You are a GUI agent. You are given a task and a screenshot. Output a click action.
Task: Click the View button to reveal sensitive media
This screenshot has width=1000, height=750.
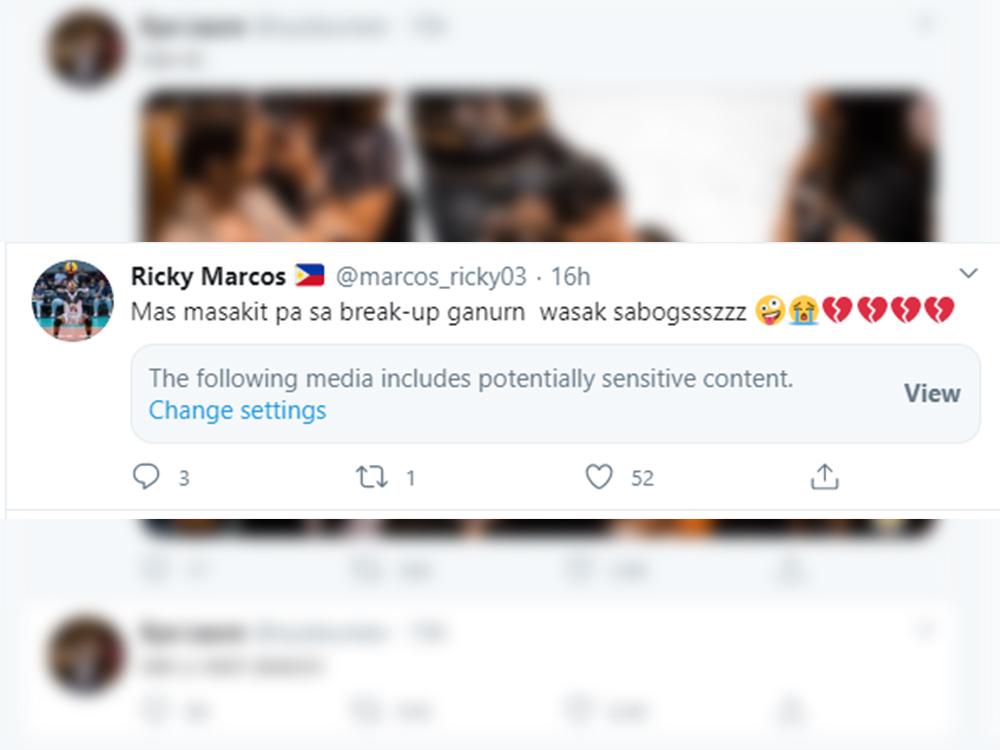point(932,393)
